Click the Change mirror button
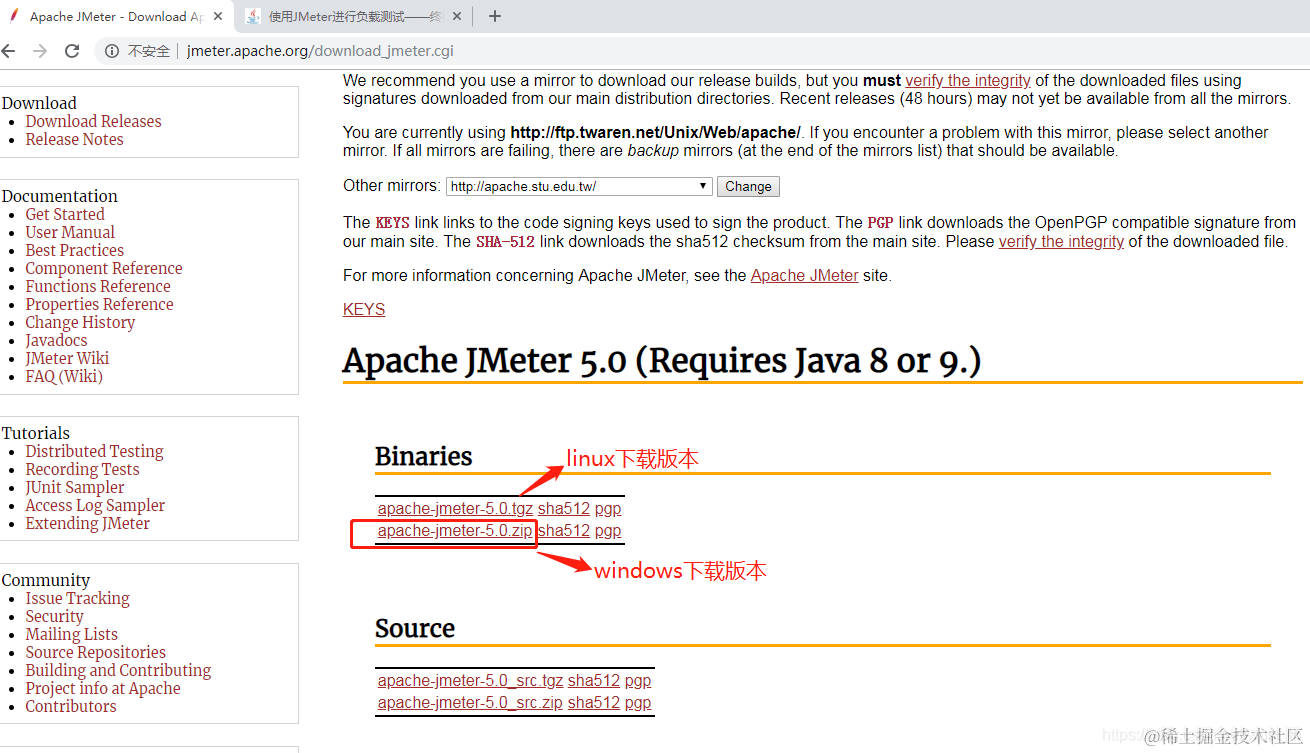Screen dimensions: 1310x753 click(x=748, y=186)
